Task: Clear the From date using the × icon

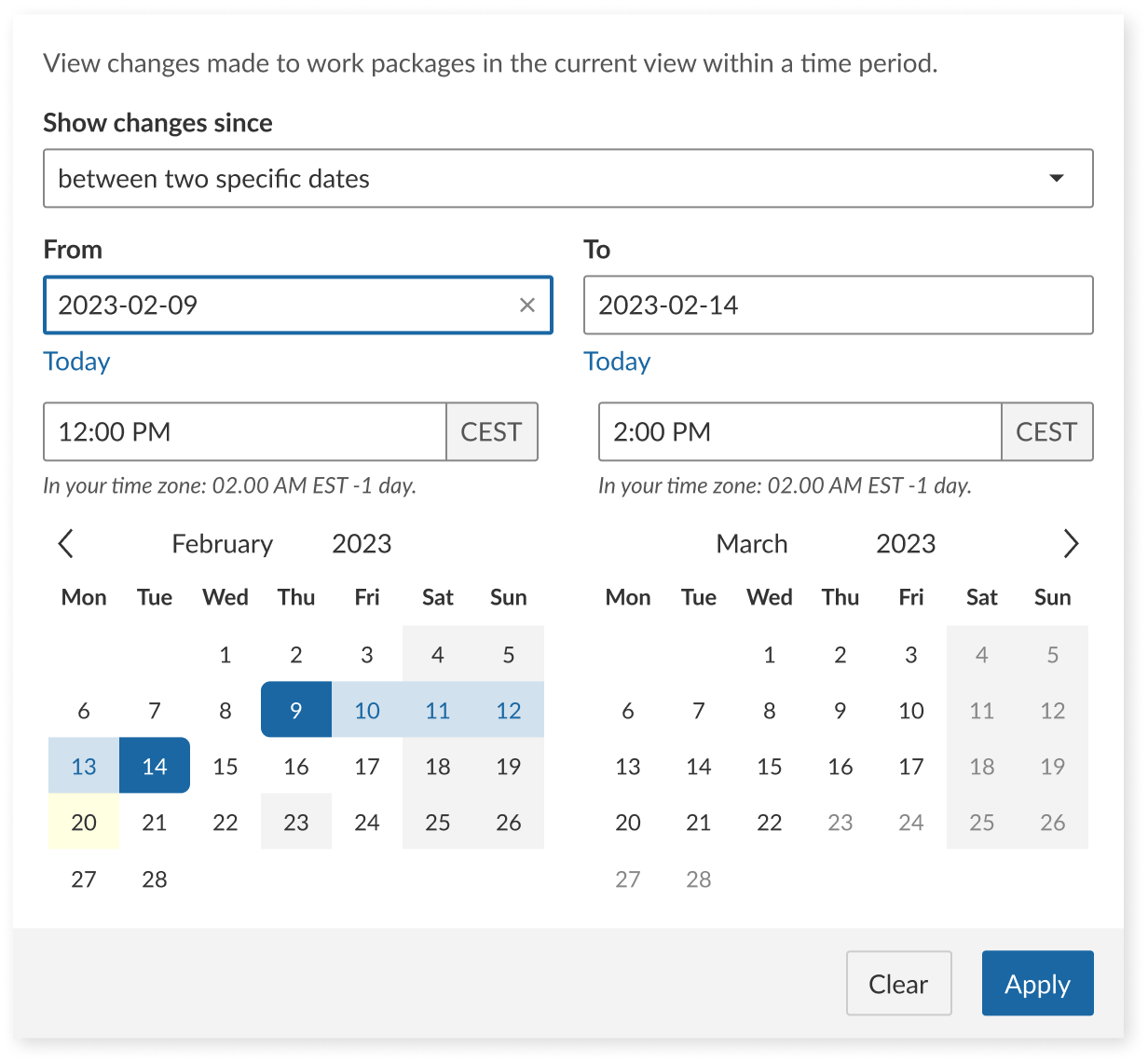Action: click(527, 305)
